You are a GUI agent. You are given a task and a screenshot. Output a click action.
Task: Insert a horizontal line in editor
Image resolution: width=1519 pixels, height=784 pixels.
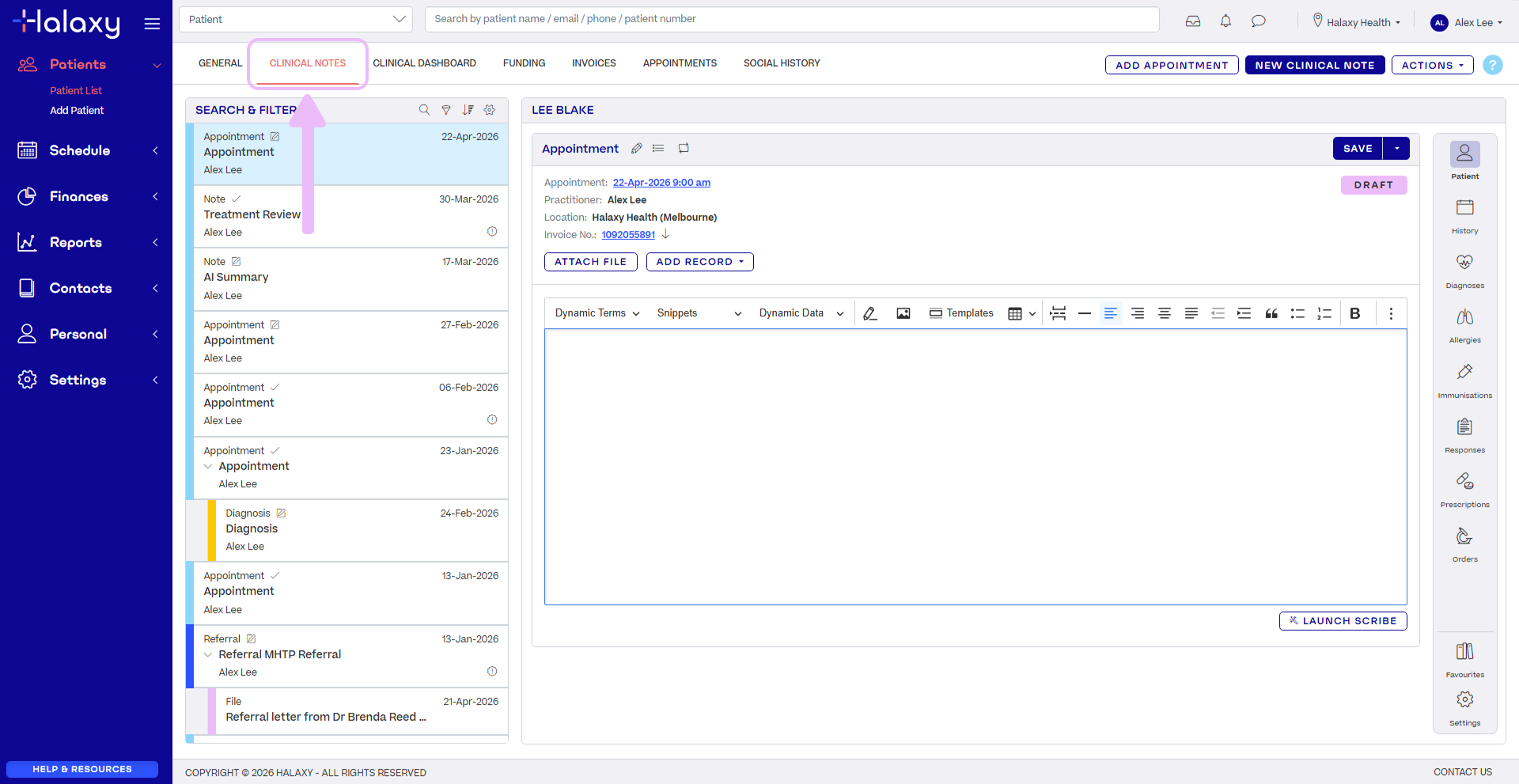point(1085,313)
